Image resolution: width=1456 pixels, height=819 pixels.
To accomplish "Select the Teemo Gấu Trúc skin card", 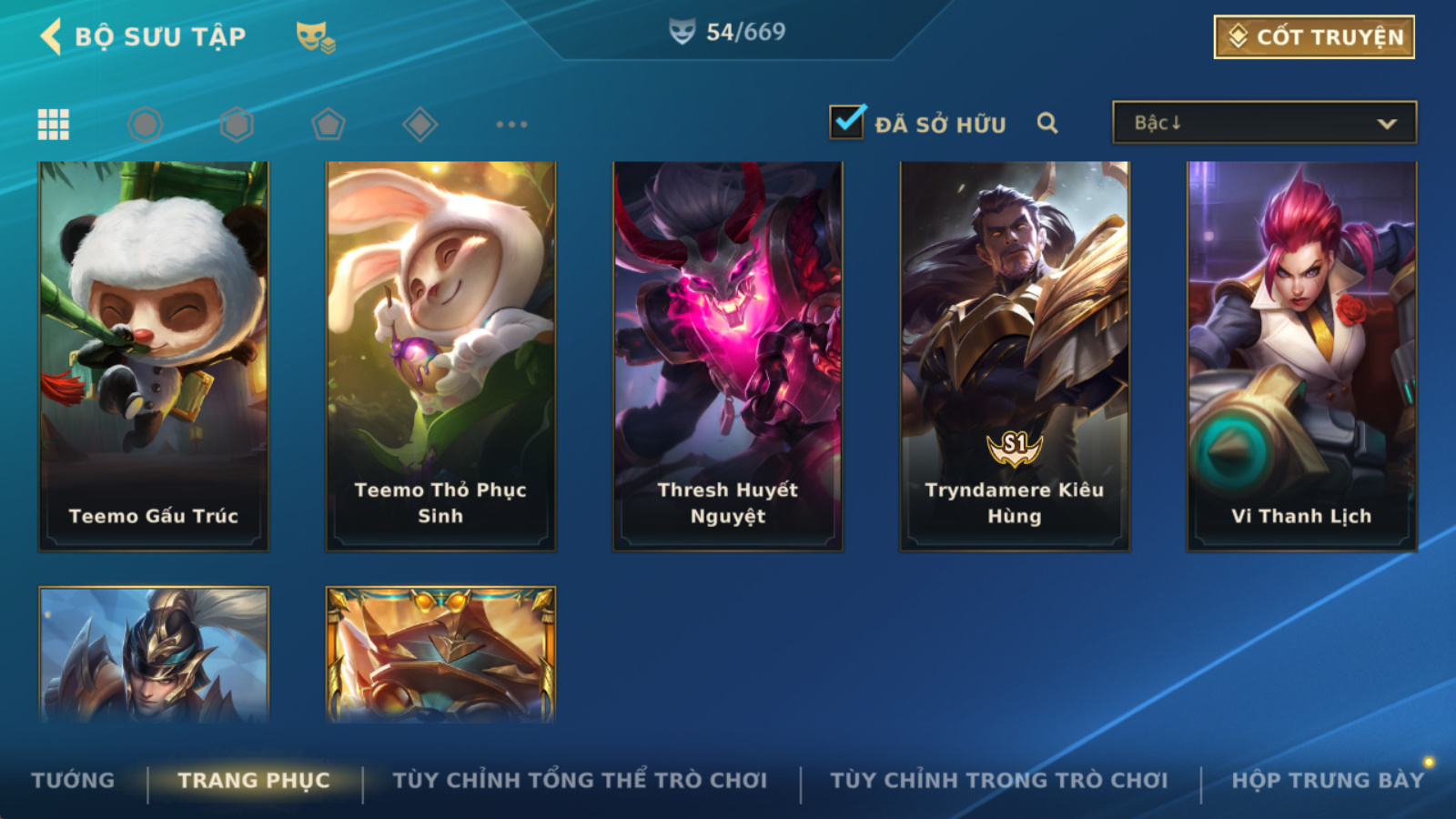I will [x=153, y=356].
